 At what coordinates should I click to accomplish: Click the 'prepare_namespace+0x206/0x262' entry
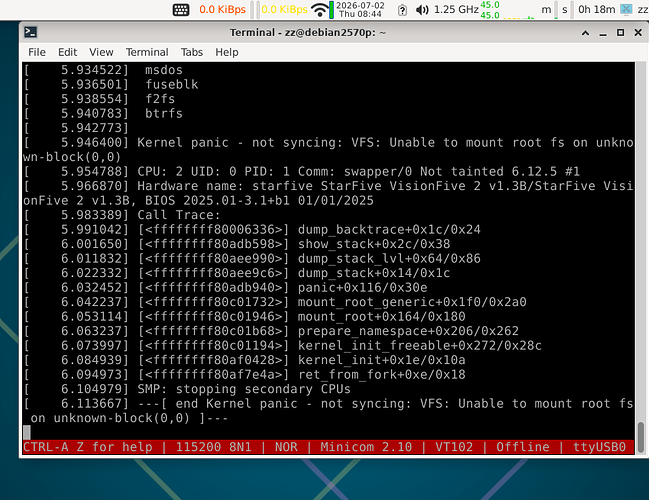(408, 331)
